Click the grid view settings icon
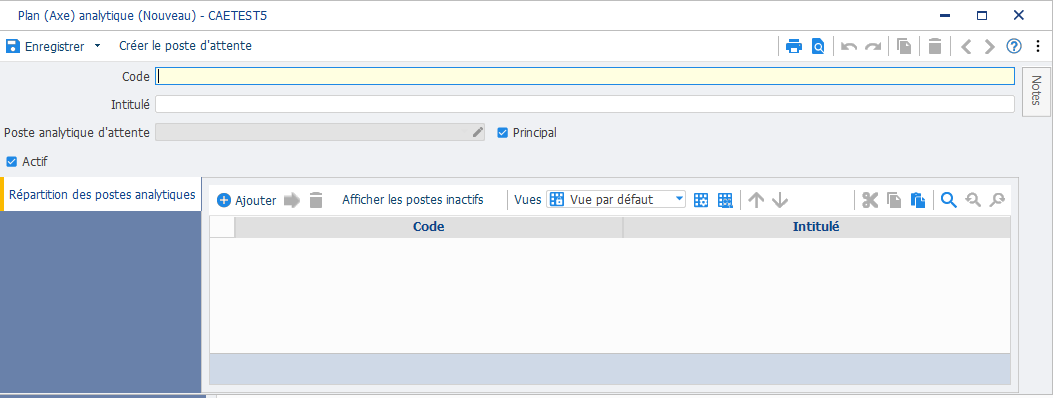This screenshot has width=1053, height=398. point(701,200)
